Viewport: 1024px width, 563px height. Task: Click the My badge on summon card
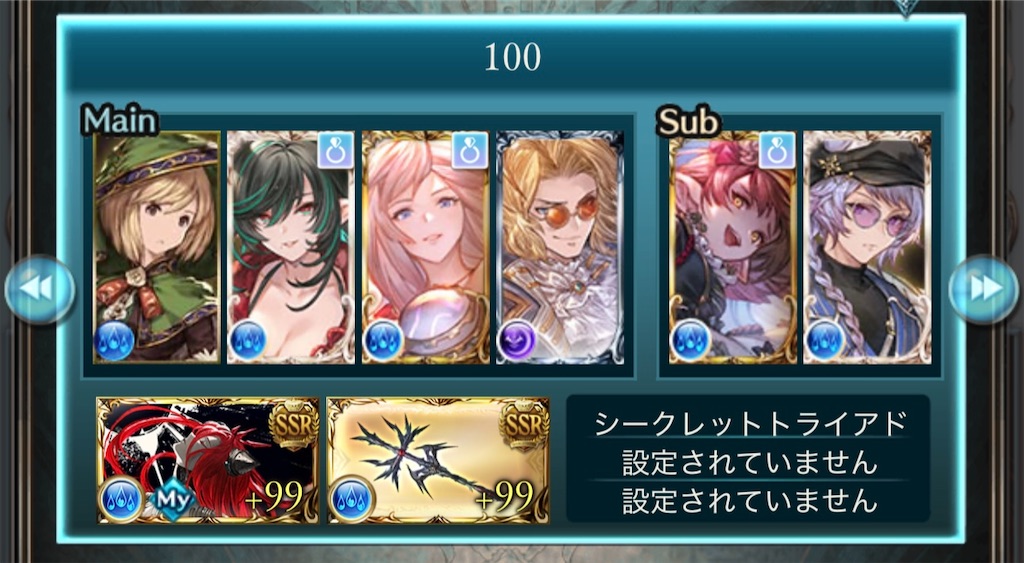[172, 502]
